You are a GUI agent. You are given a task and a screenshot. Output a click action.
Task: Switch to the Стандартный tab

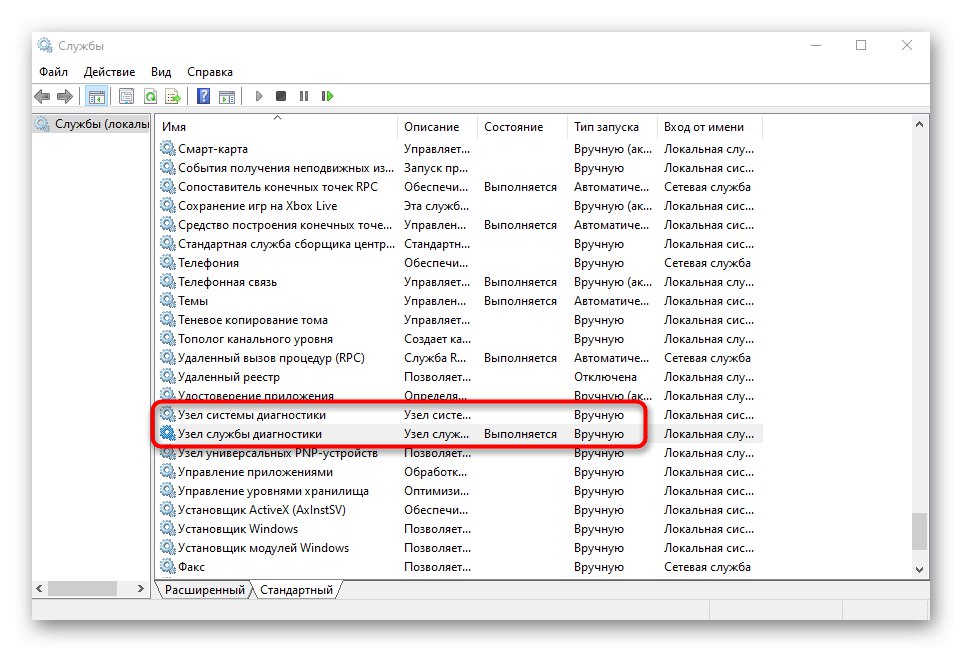click(x=296, y=589)
